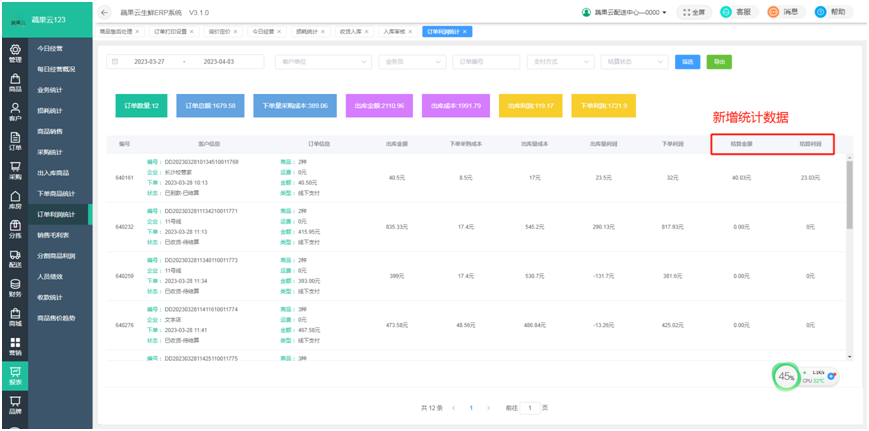Image resolution: width=869 pixels, height=431 pixels.
Task: Click the 全屏 fullscreen button
Action: tap(694, 12)
